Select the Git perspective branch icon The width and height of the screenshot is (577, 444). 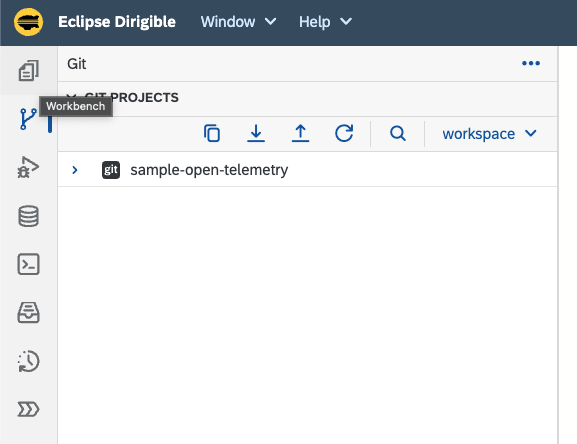point(28,119)
